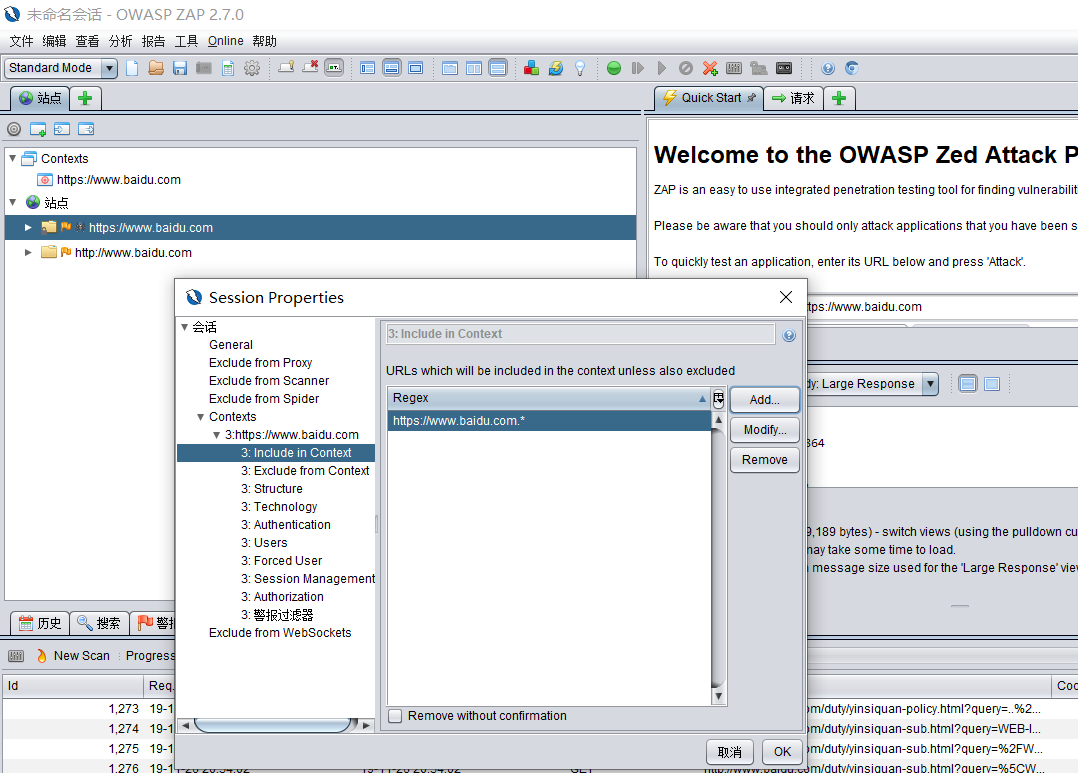Viewport: 1078px width, 773px height.
Task: Click the continue play triangle icon
Action: [662, 68]
